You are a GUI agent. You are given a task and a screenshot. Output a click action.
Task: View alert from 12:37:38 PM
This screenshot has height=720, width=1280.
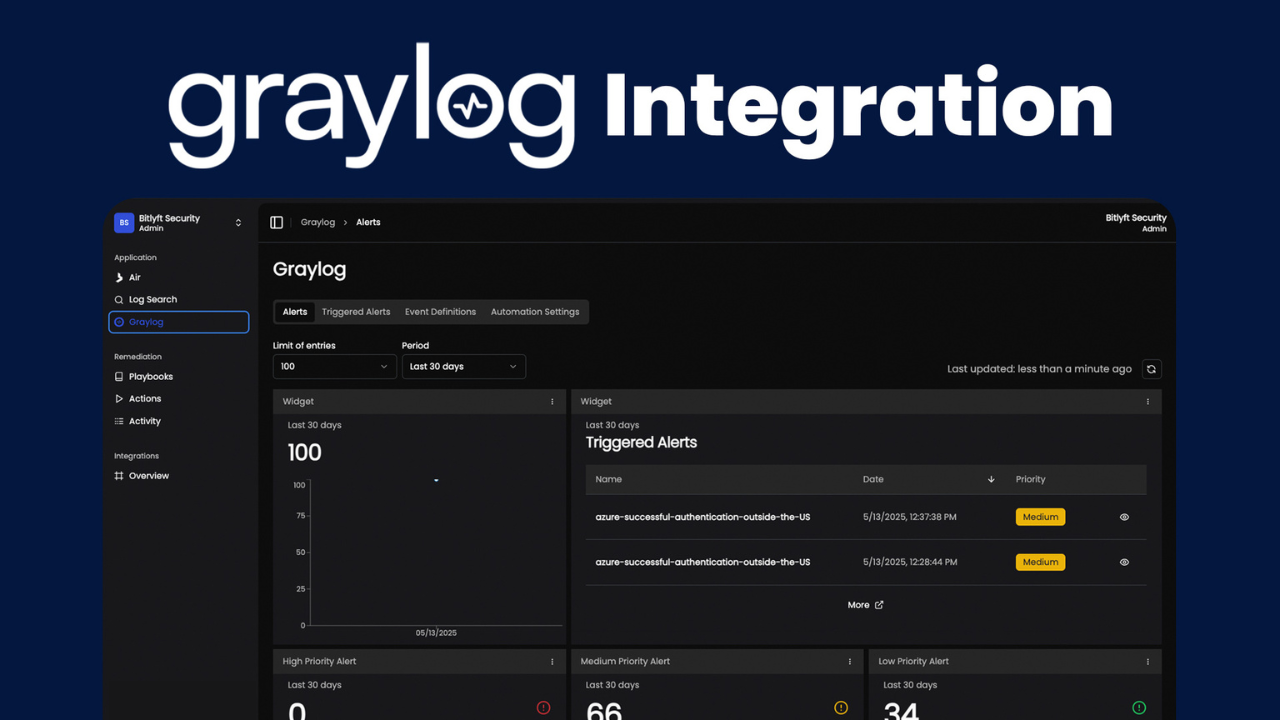tap(1124, 517)
